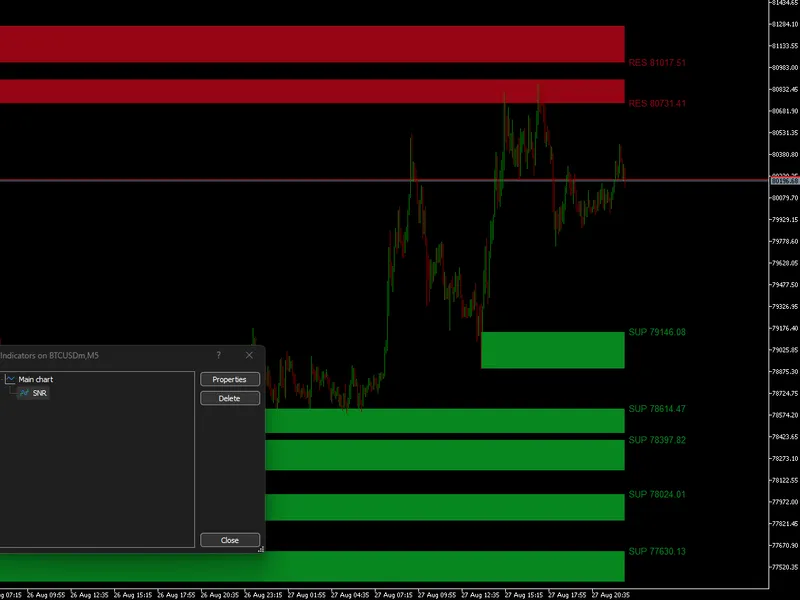Click the 26 Aug 09:55 time label
Image resolution: width=800 pixels, height=600 pixels.
[x=46, y=595]
